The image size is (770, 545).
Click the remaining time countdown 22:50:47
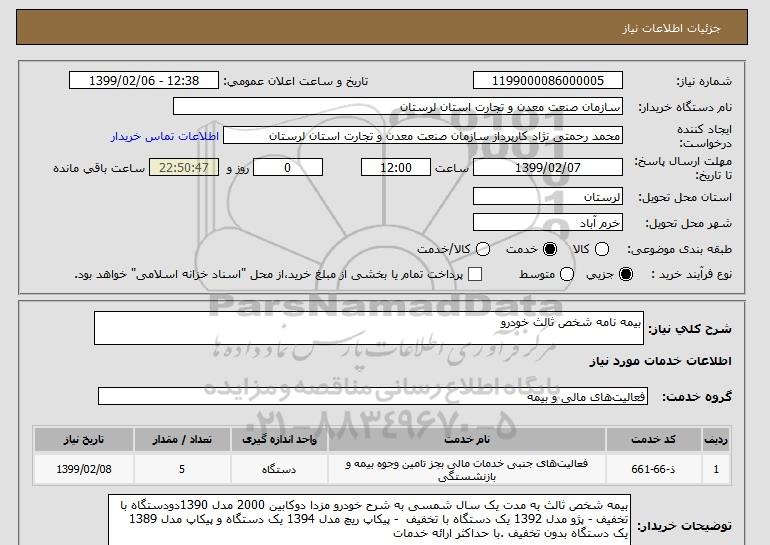tap(184, 167)
